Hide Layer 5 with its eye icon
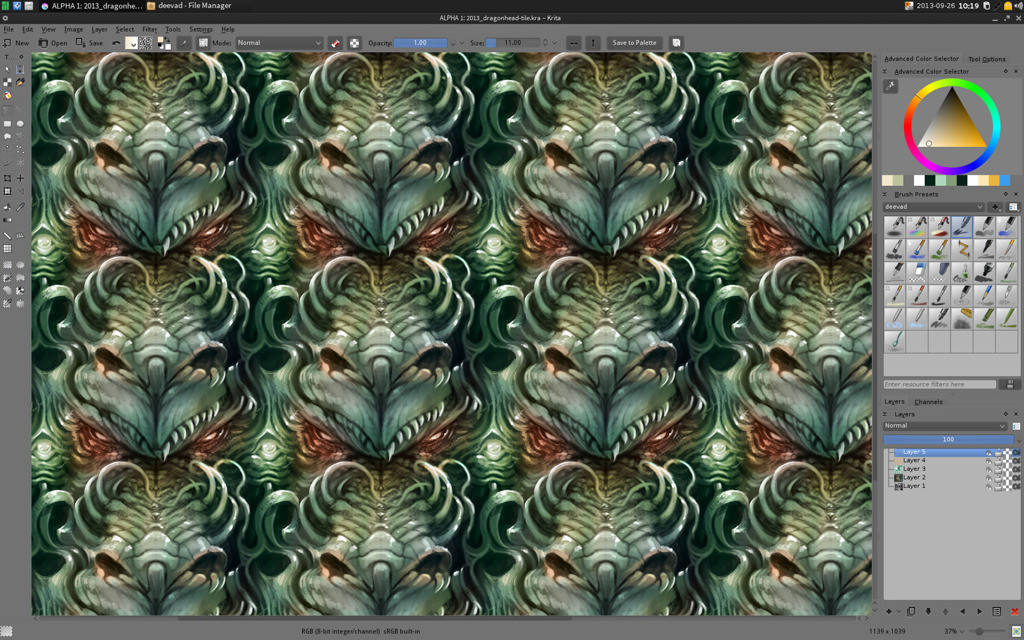The image size is (1024, 640). 988,452
